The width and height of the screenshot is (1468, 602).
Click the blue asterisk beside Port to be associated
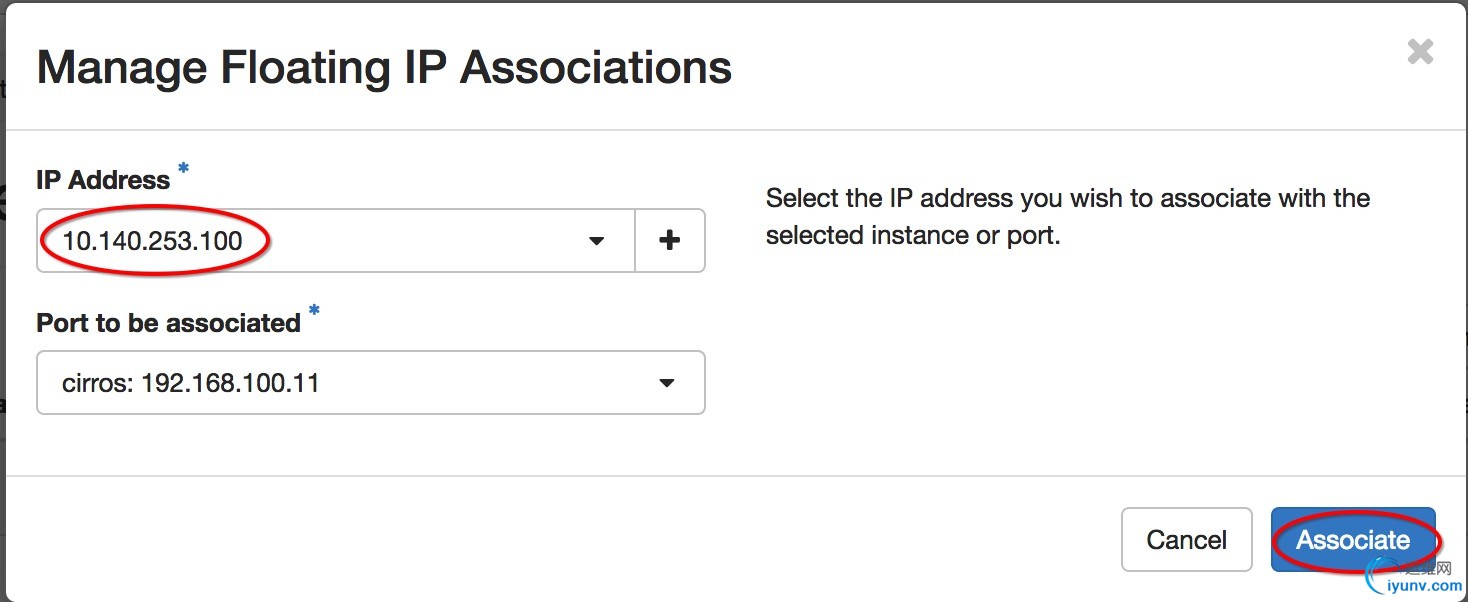pos(314,312)
